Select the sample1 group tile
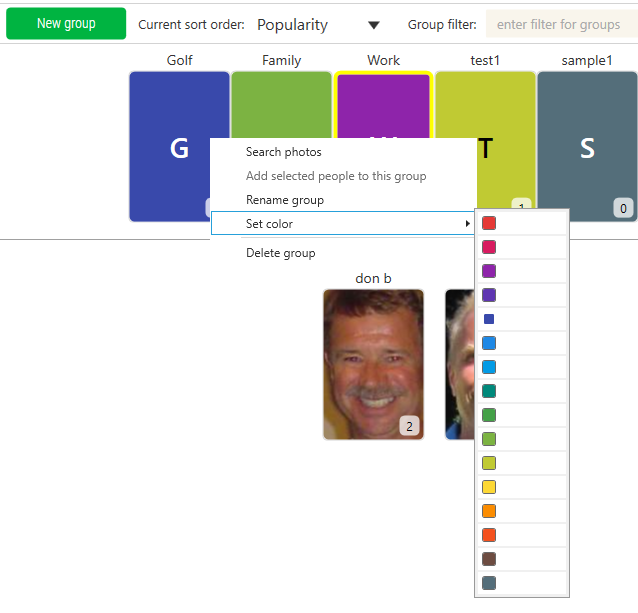 pos(587,147)
